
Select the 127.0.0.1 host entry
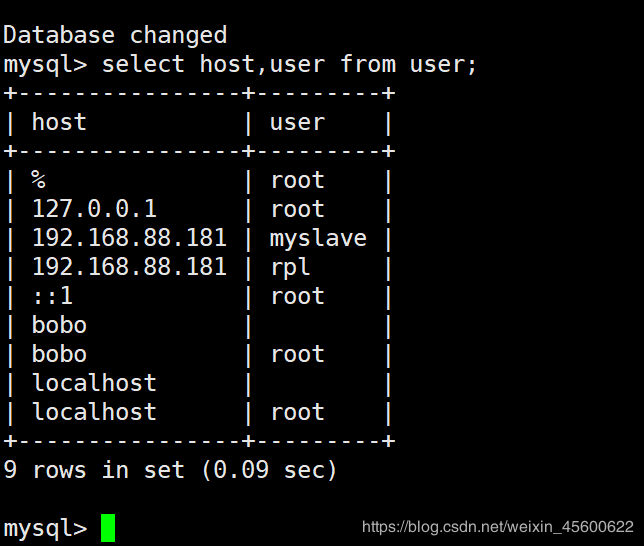tap(94, 209)
